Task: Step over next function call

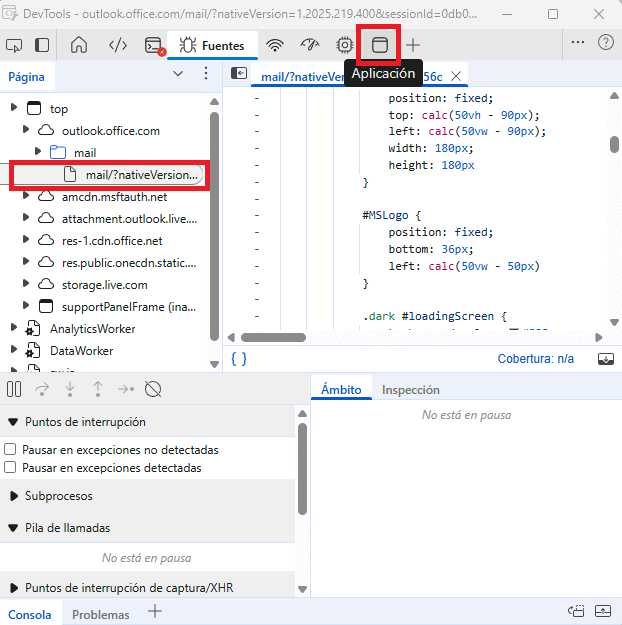Action: click(x=42, y=389)
